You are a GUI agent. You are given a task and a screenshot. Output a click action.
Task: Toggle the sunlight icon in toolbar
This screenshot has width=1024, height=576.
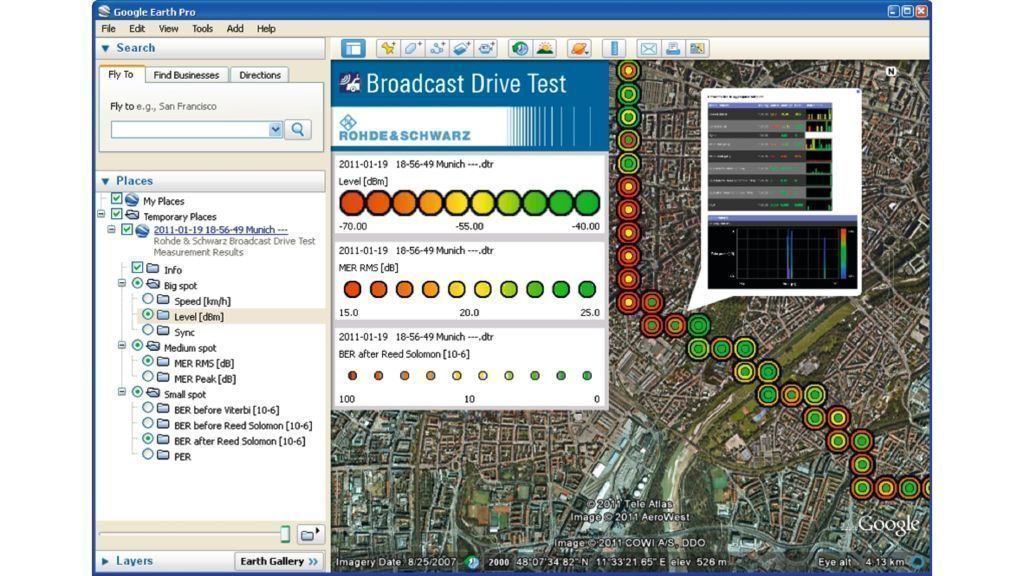(544, 48)
